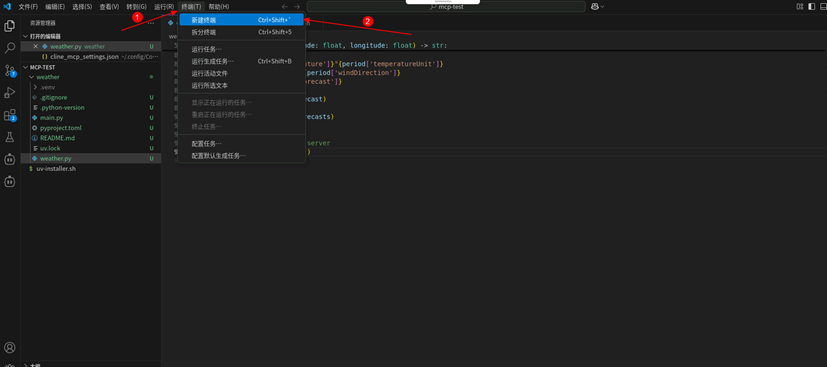Open the Explorer view icon
The width and height of the screenshot is (827, 367).
pyautogui.click(x=9, y=26)
